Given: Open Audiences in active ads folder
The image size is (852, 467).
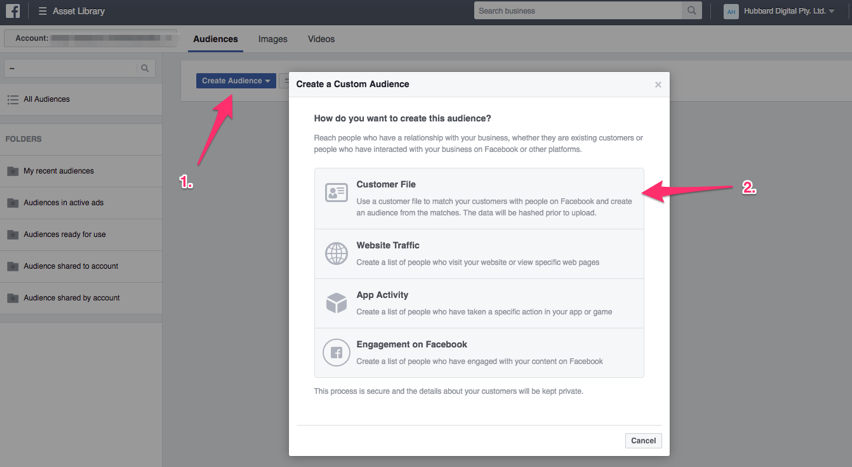Looking at the screenshot, I should click(x=81, y=203).
